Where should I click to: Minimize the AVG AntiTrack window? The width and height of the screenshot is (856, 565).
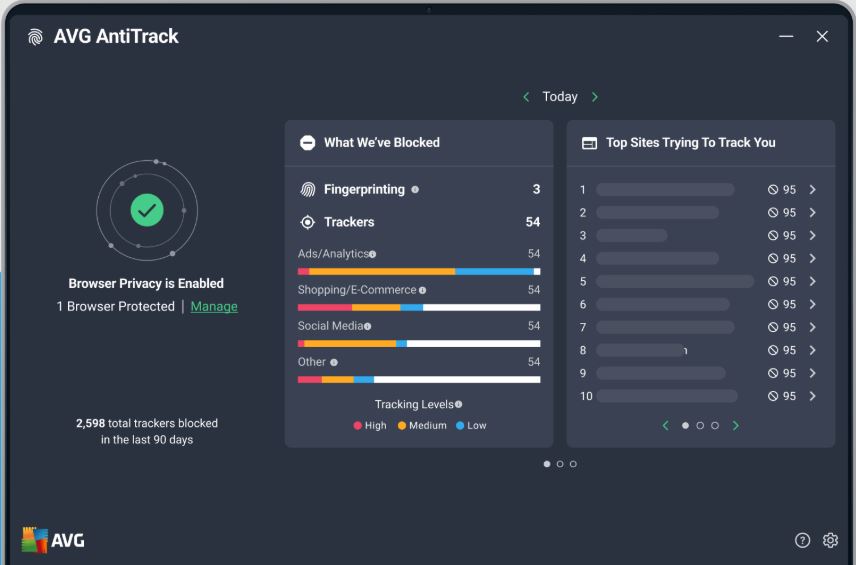click(x=786, y=37)
